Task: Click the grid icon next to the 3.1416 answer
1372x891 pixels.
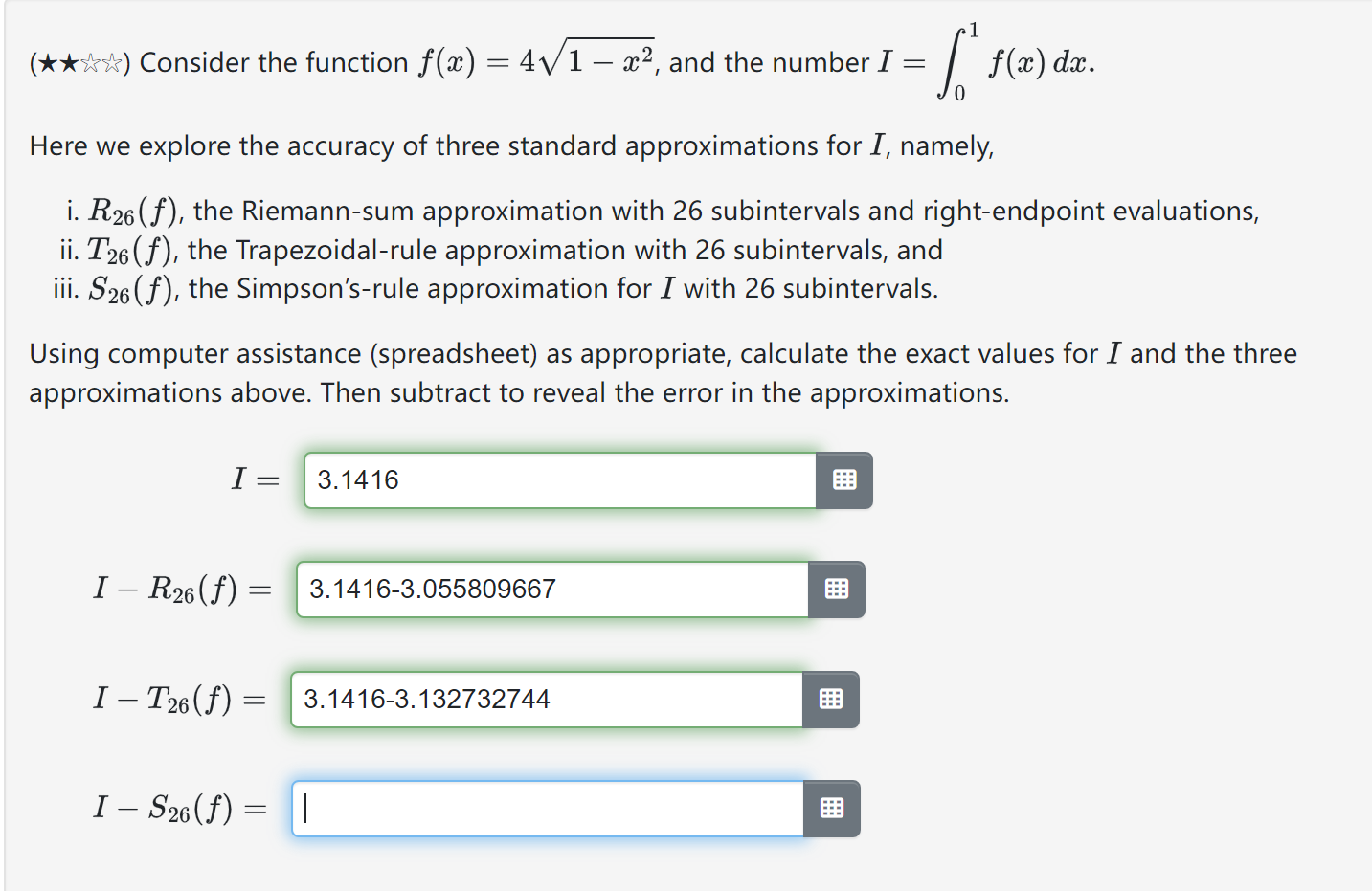Action: (x=843, y=479)
